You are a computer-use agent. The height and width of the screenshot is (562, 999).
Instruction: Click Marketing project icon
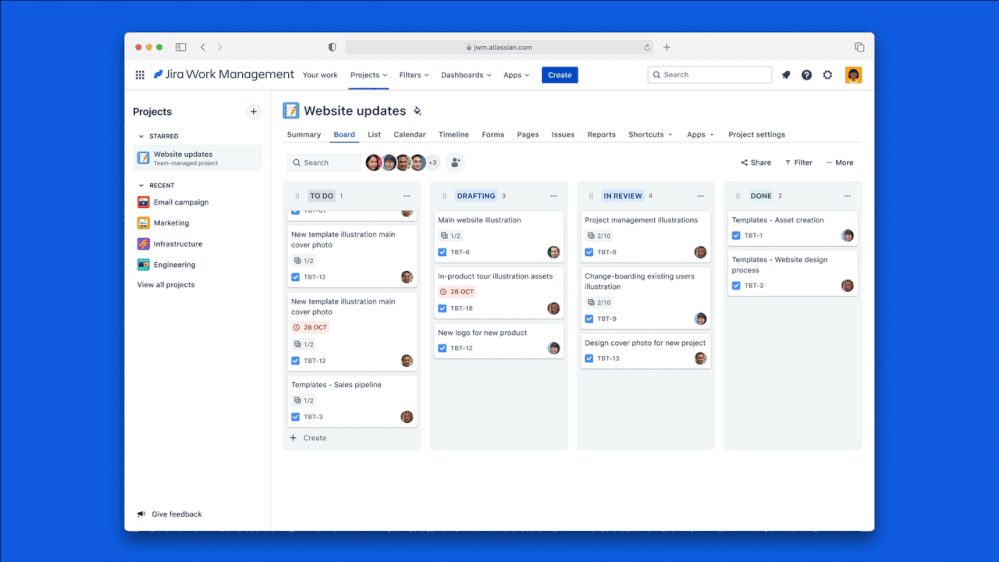[x=143, y=223]
